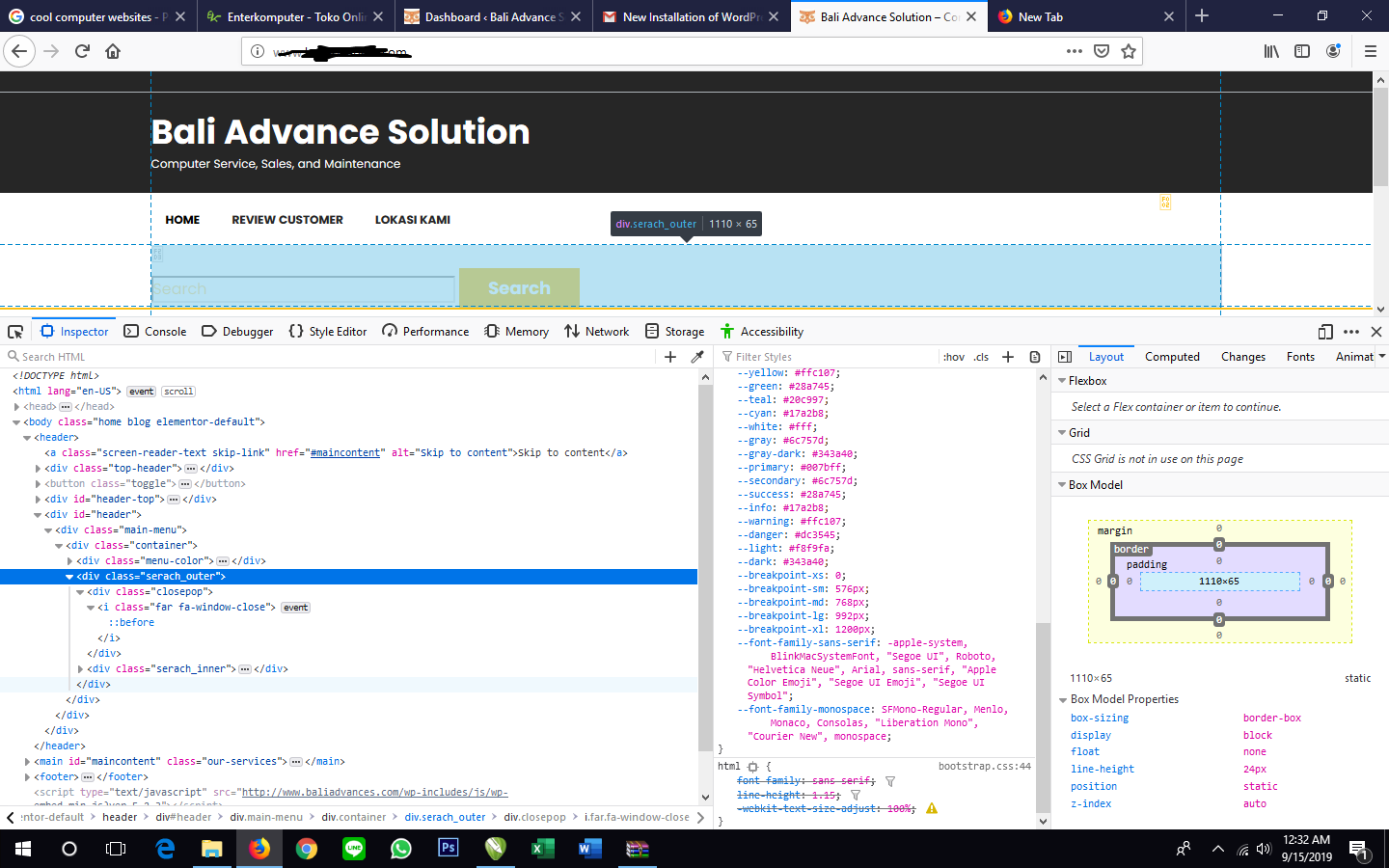This screenshot has width=1389, height=868.
Task: Activate the element picker icon in devtools
Action: [x=15, y=332]
